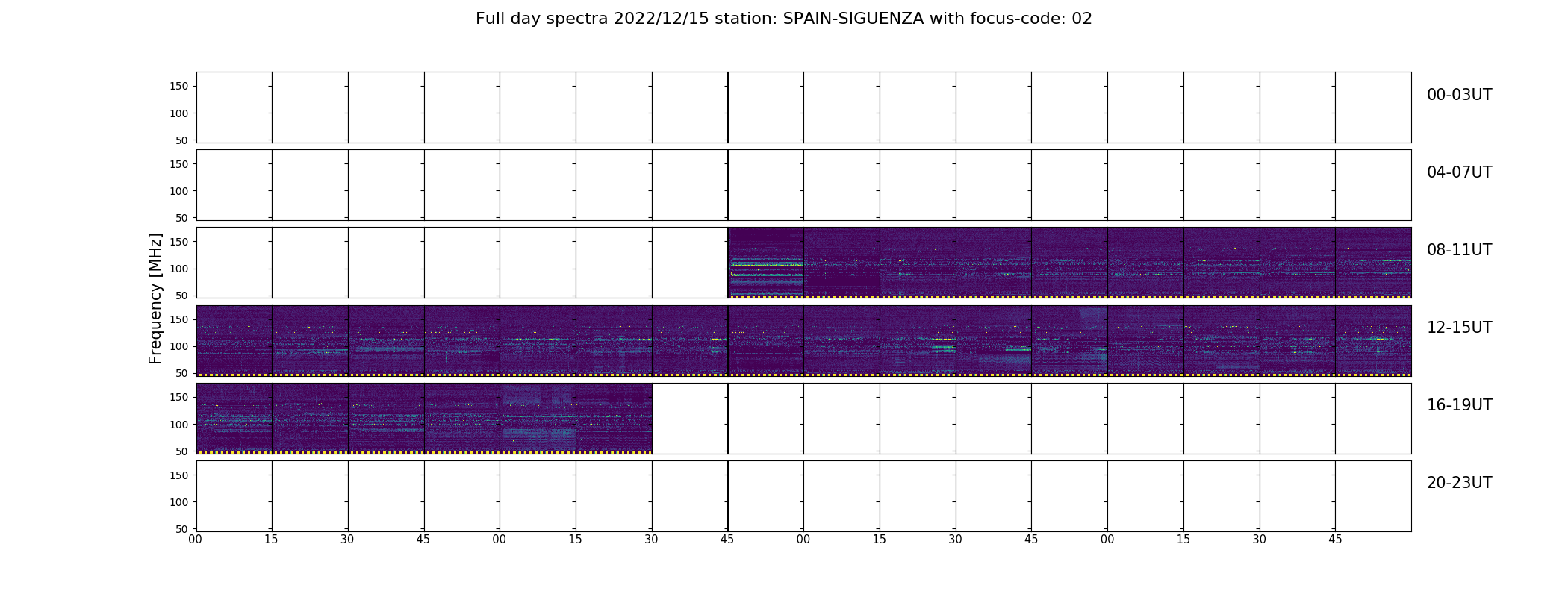
Task: Click the '150' tick of the 00-03UT row
Action: [180, 87]
